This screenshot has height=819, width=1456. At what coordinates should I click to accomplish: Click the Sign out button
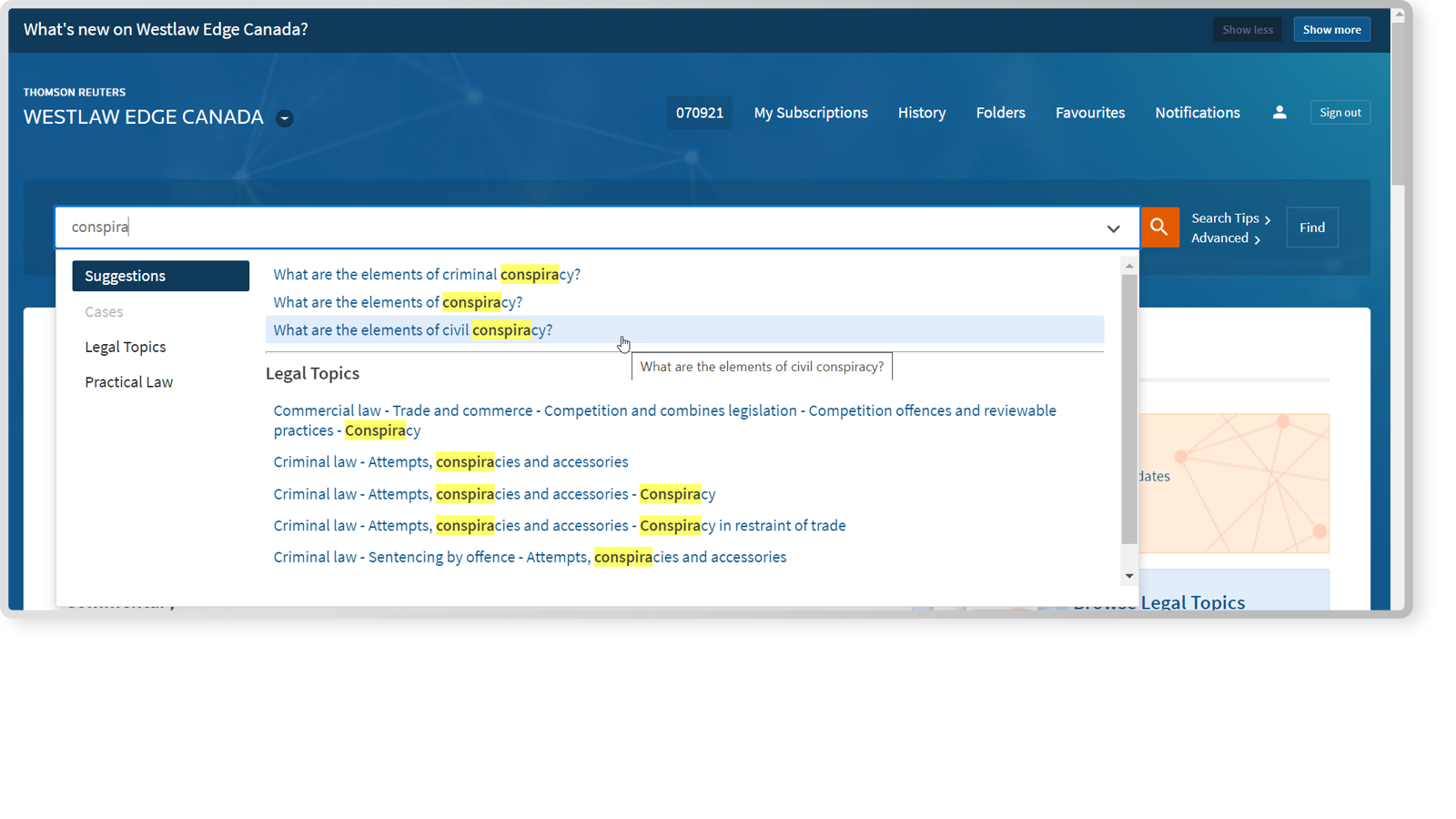tap(1340, 112)
